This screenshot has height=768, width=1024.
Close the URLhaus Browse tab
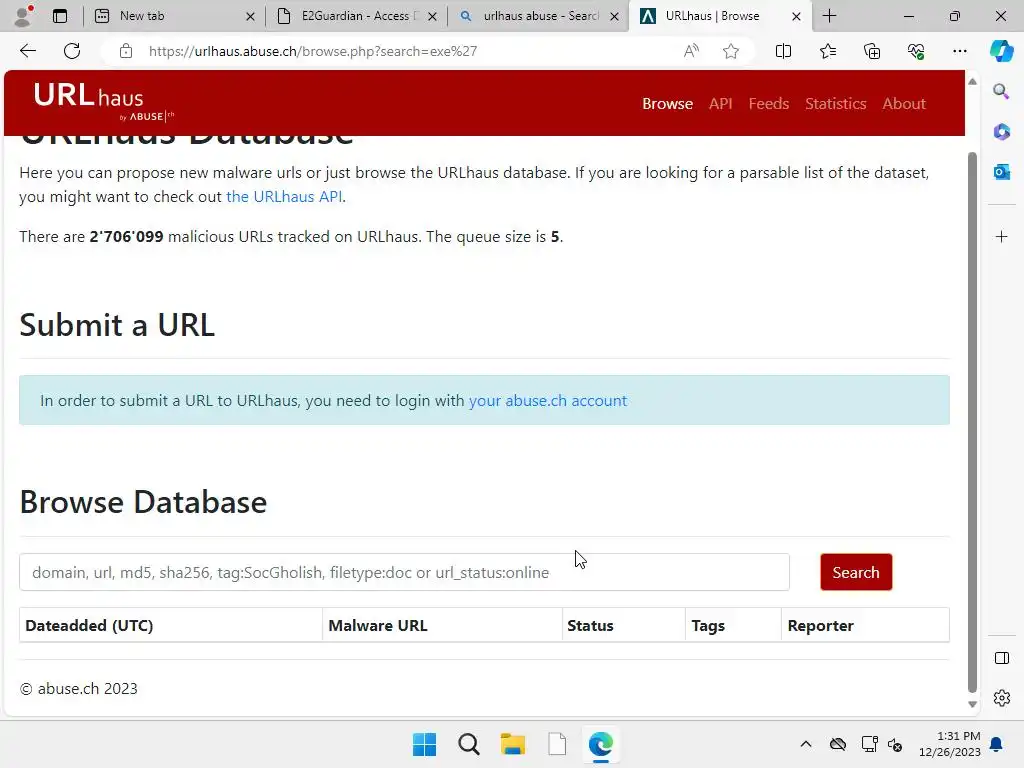click(x=796, y=16)
